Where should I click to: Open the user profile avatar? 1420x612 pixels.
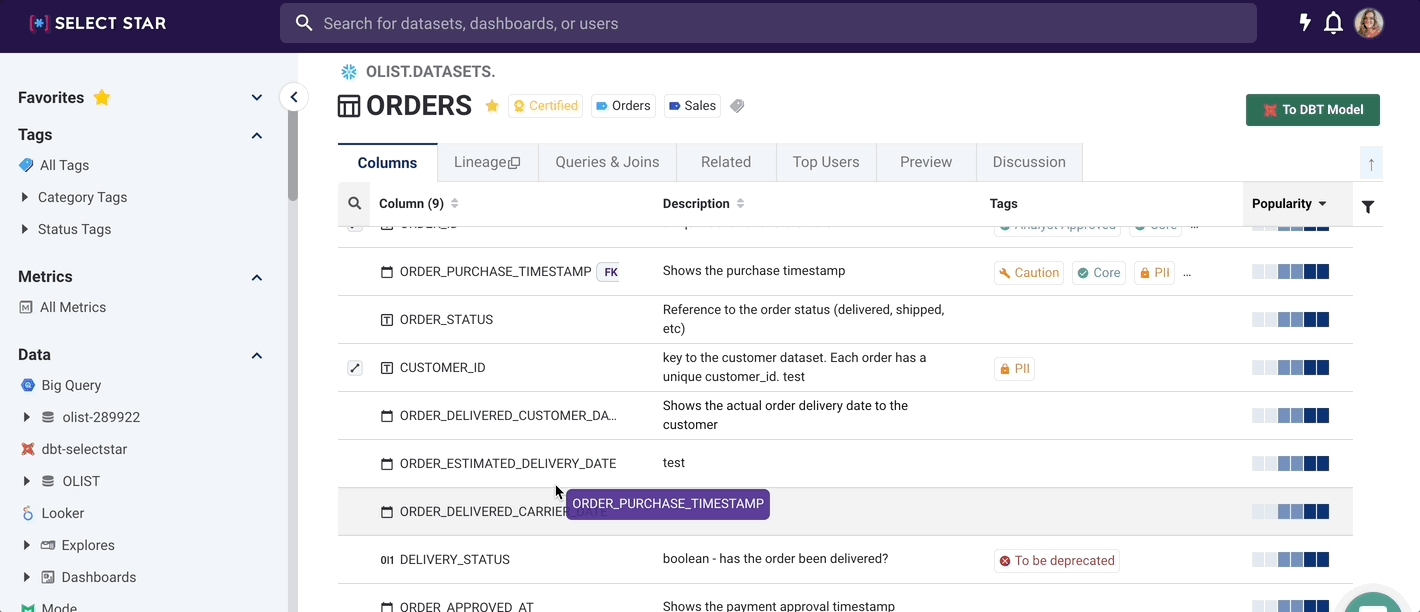pyautogui.click(x=1368, y=23)
